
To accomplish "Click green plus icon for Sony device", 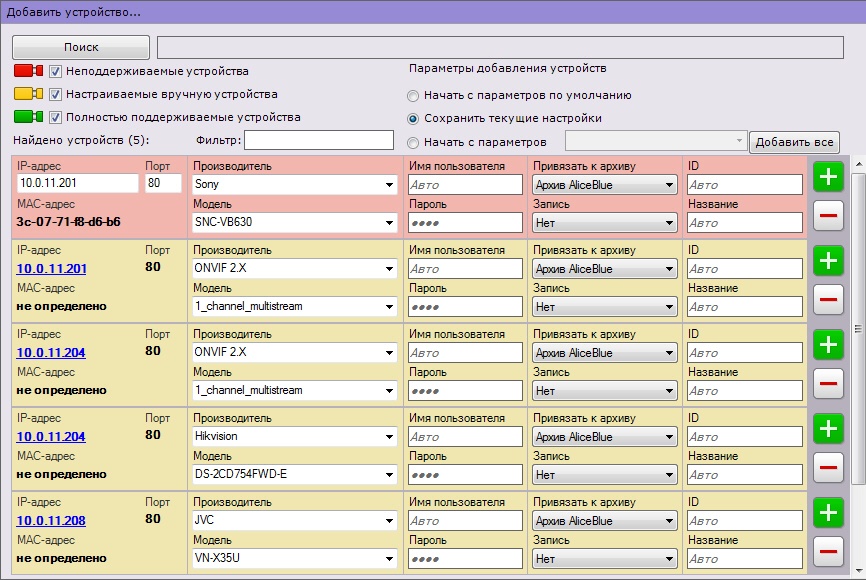I will [x=828, y=177].
